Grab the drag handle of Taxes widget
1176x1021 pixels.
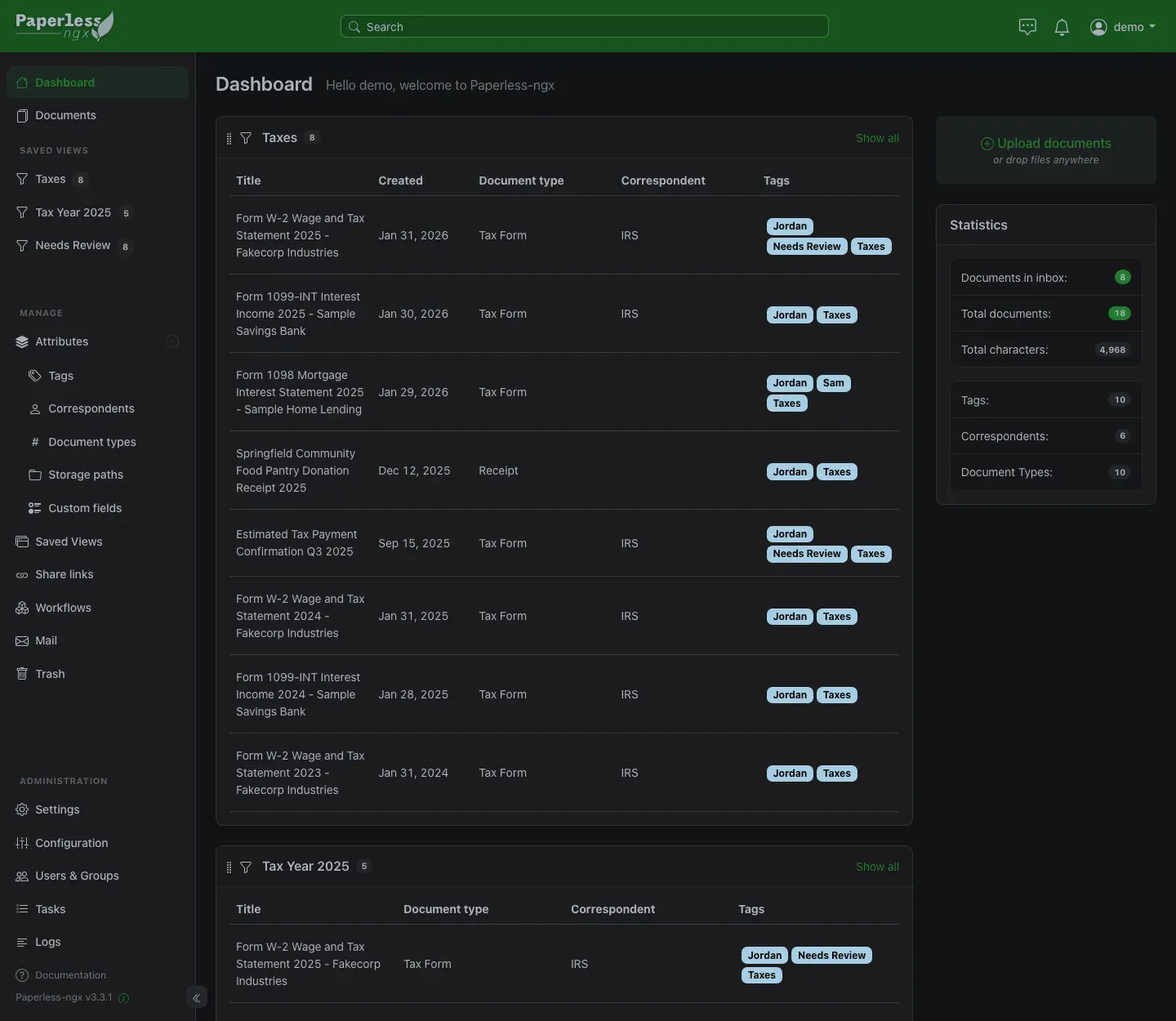tap(229, 138)
